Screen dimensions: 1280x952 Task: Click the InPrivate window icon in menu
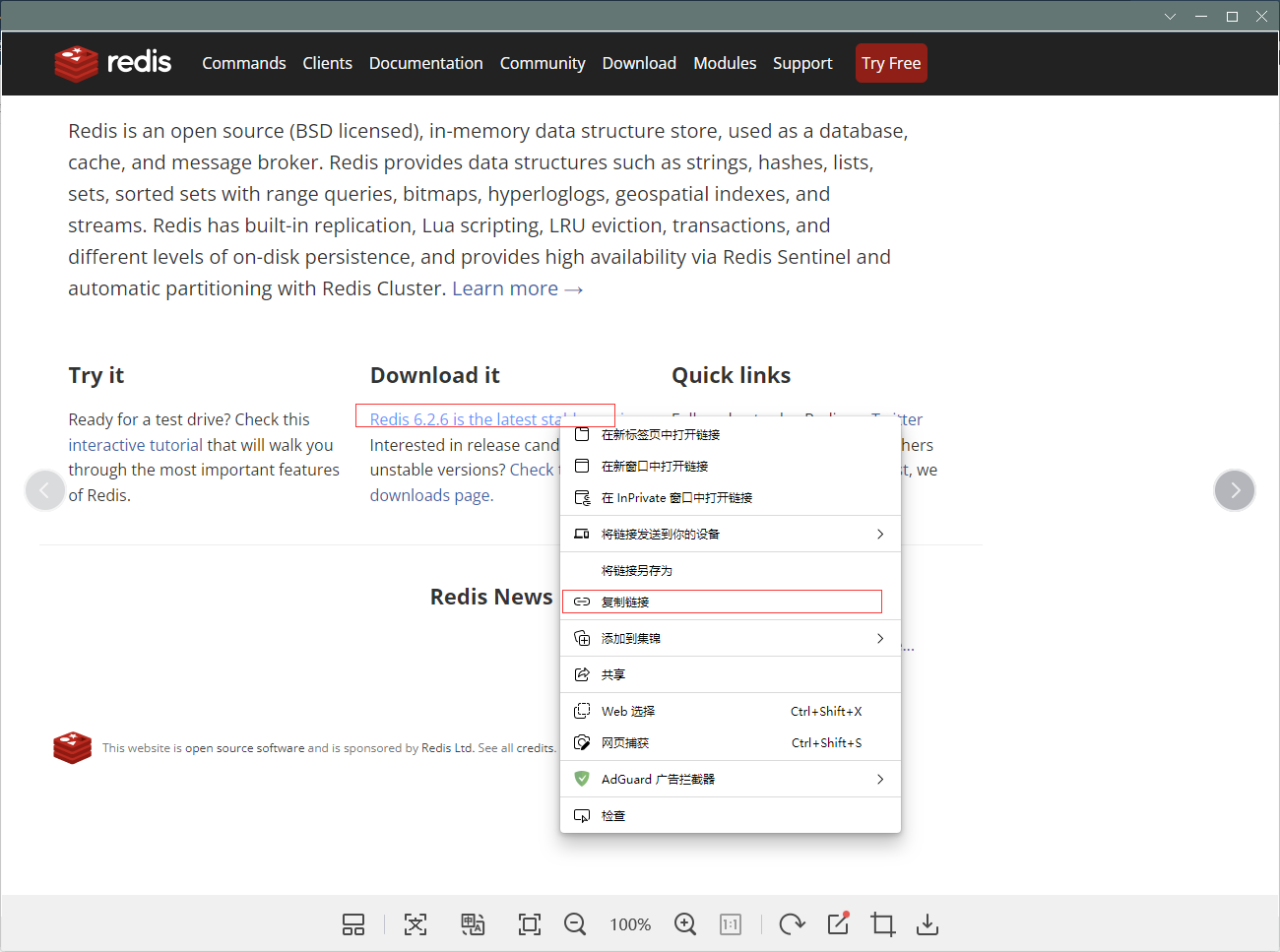(x=582, y=497)
